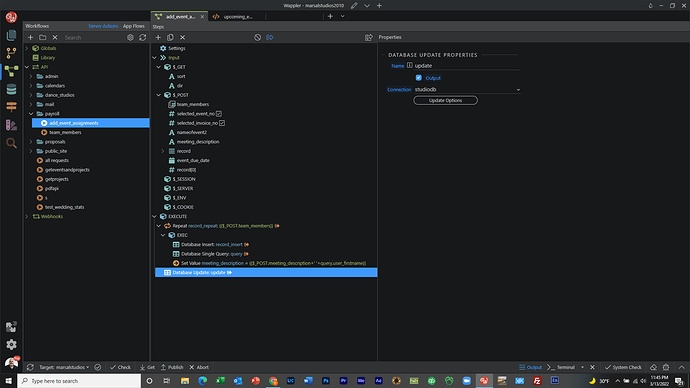Open the Filezilla taskbar icon
The image size is (690, 388).
(x=537, y=381)
